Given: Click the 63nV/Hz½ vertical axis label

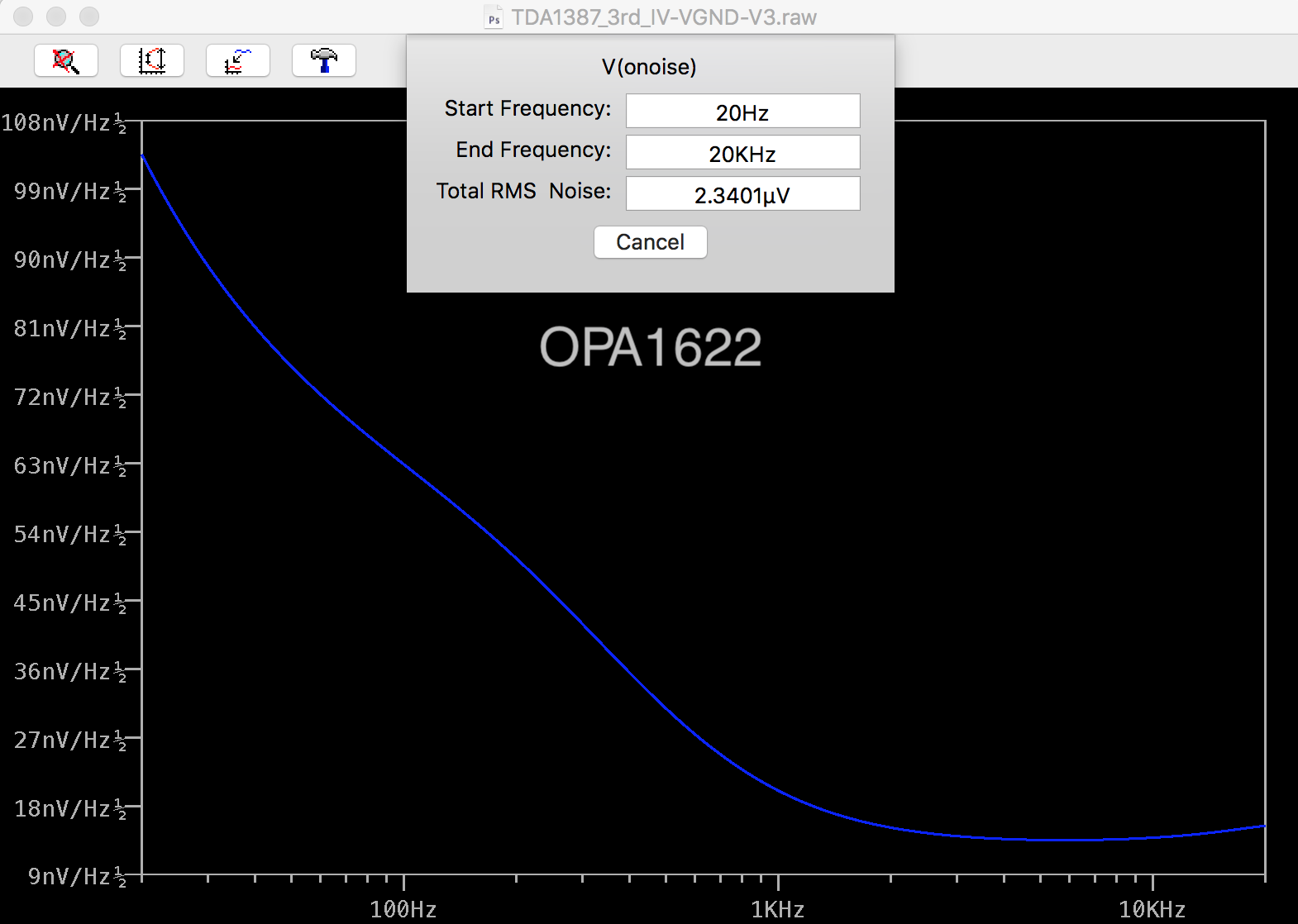Looking at the screenshot, I should tap(70, 466).
